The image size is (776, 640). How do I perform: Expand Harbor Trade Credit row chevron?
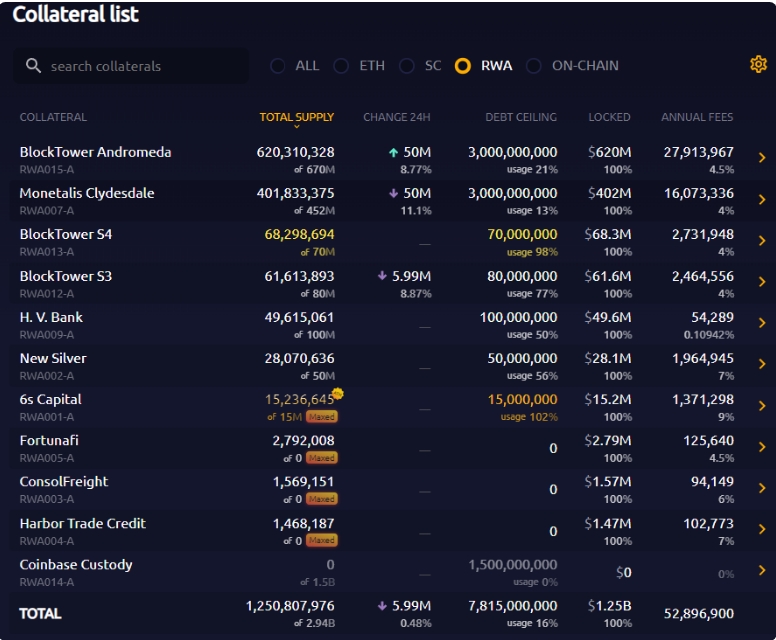[762, 529]
